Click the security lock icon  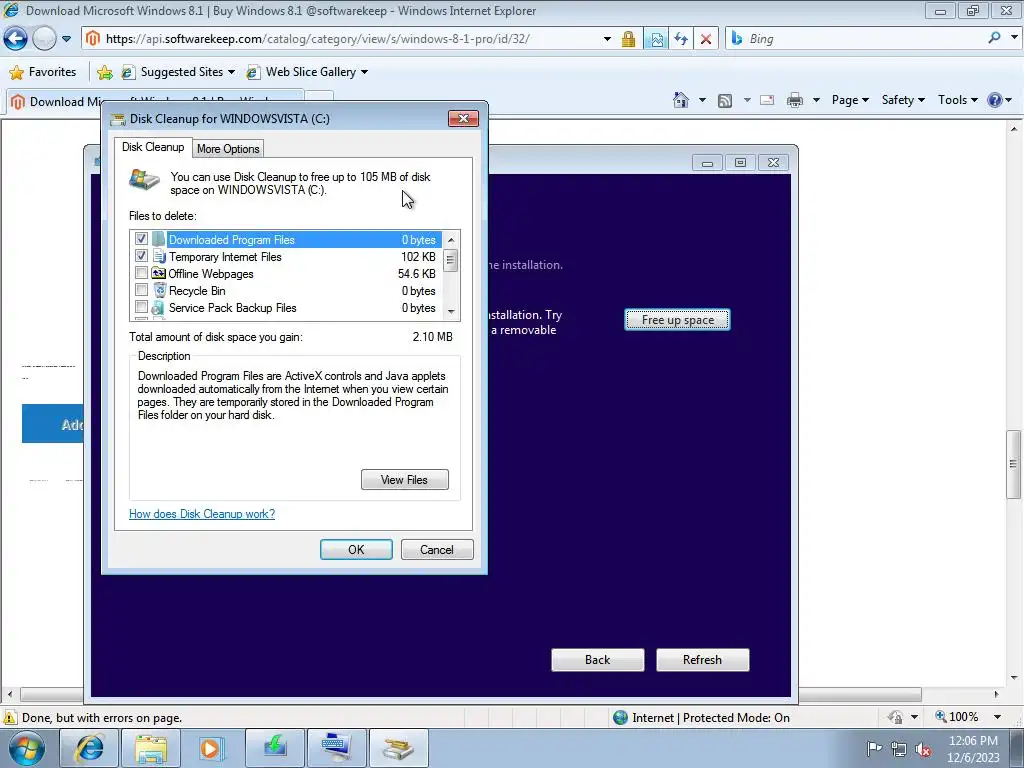click(628, 39)
